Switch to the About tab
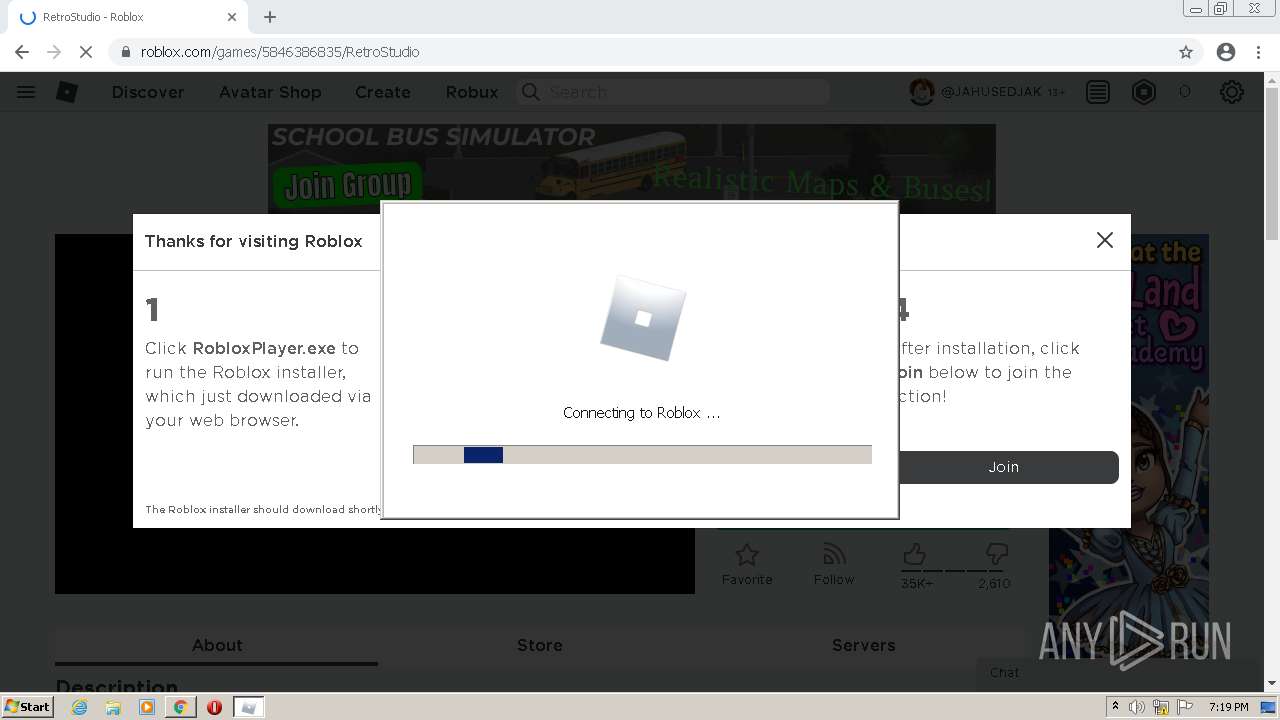Viewport: 1280px width, 720px height. [x=217, y=646]
